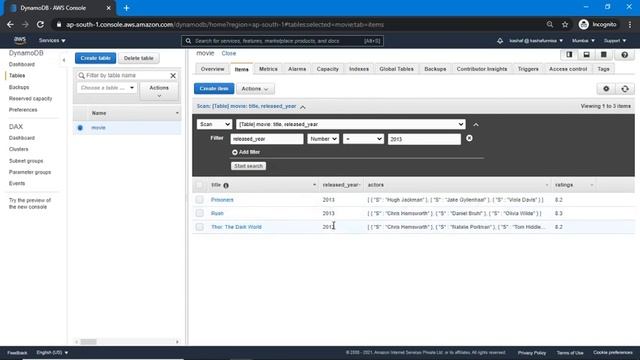
Task: Open the Prisoners item link
Action: (222, 200)
